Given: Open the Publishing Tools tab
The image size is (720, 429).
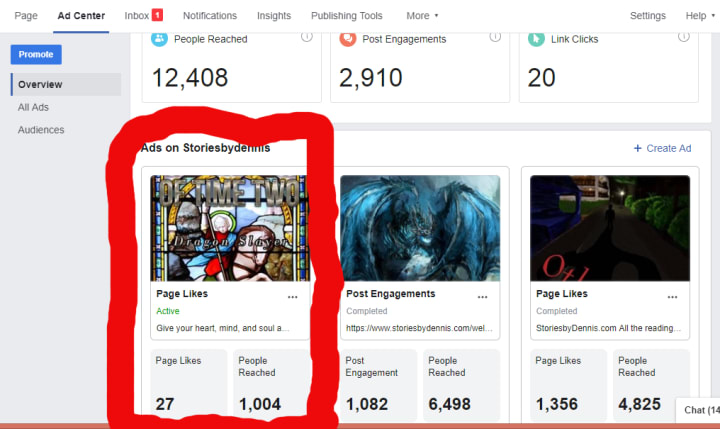Looking at the screenshot, I should tap(347, 16).
